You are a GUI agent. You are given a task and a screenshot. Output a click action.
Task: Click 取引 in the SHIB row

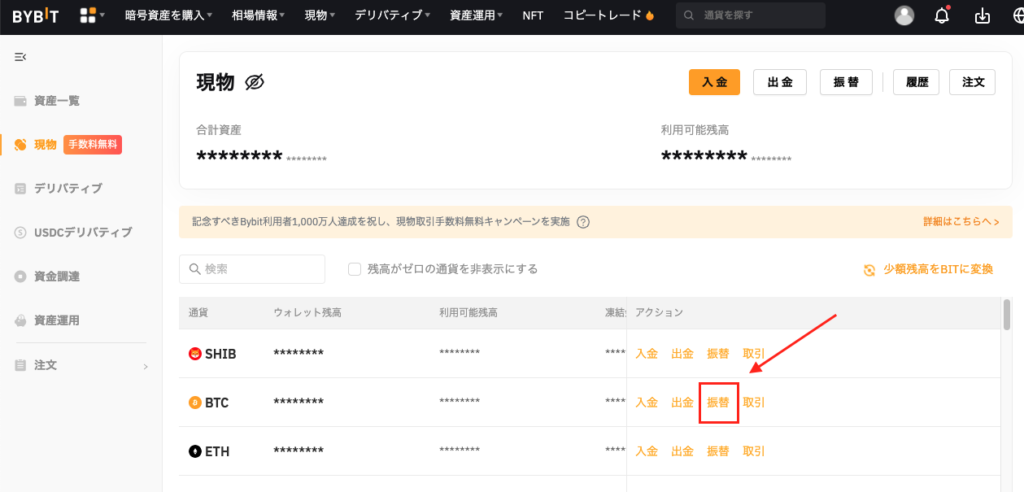pos(754,353)
